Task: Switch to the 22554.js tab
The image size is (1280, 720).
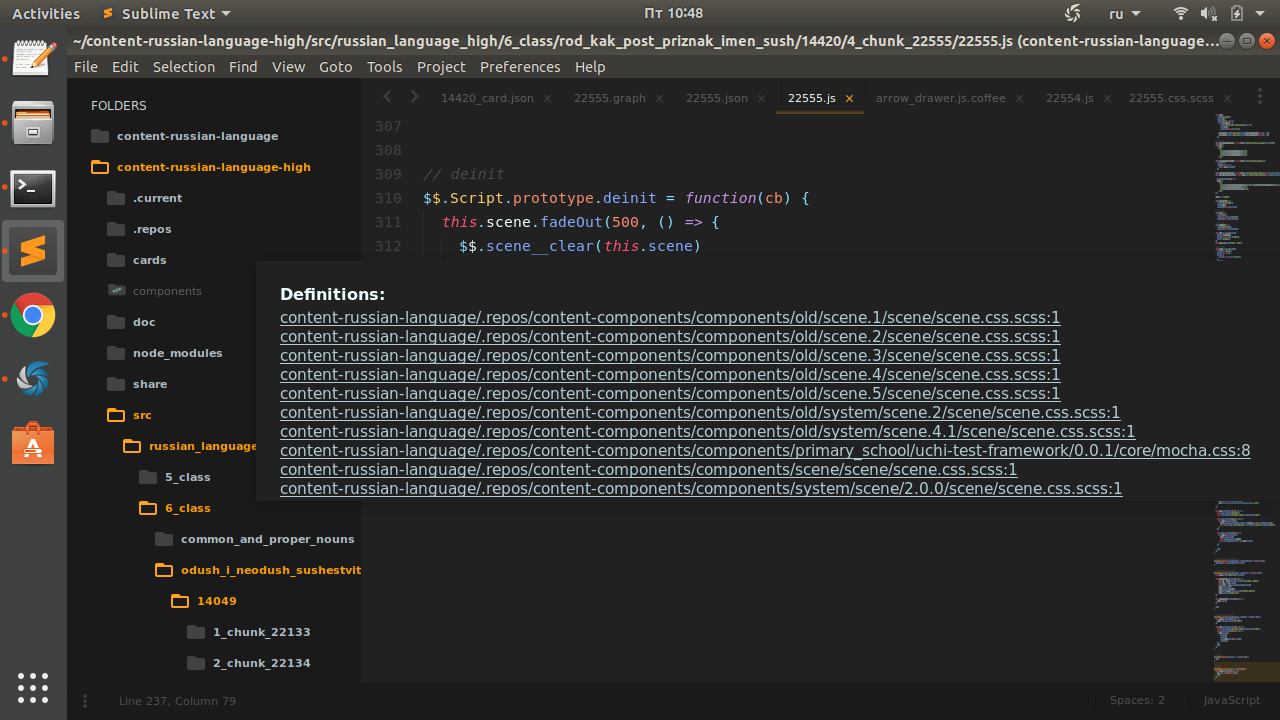Action: click(1069, 98)
